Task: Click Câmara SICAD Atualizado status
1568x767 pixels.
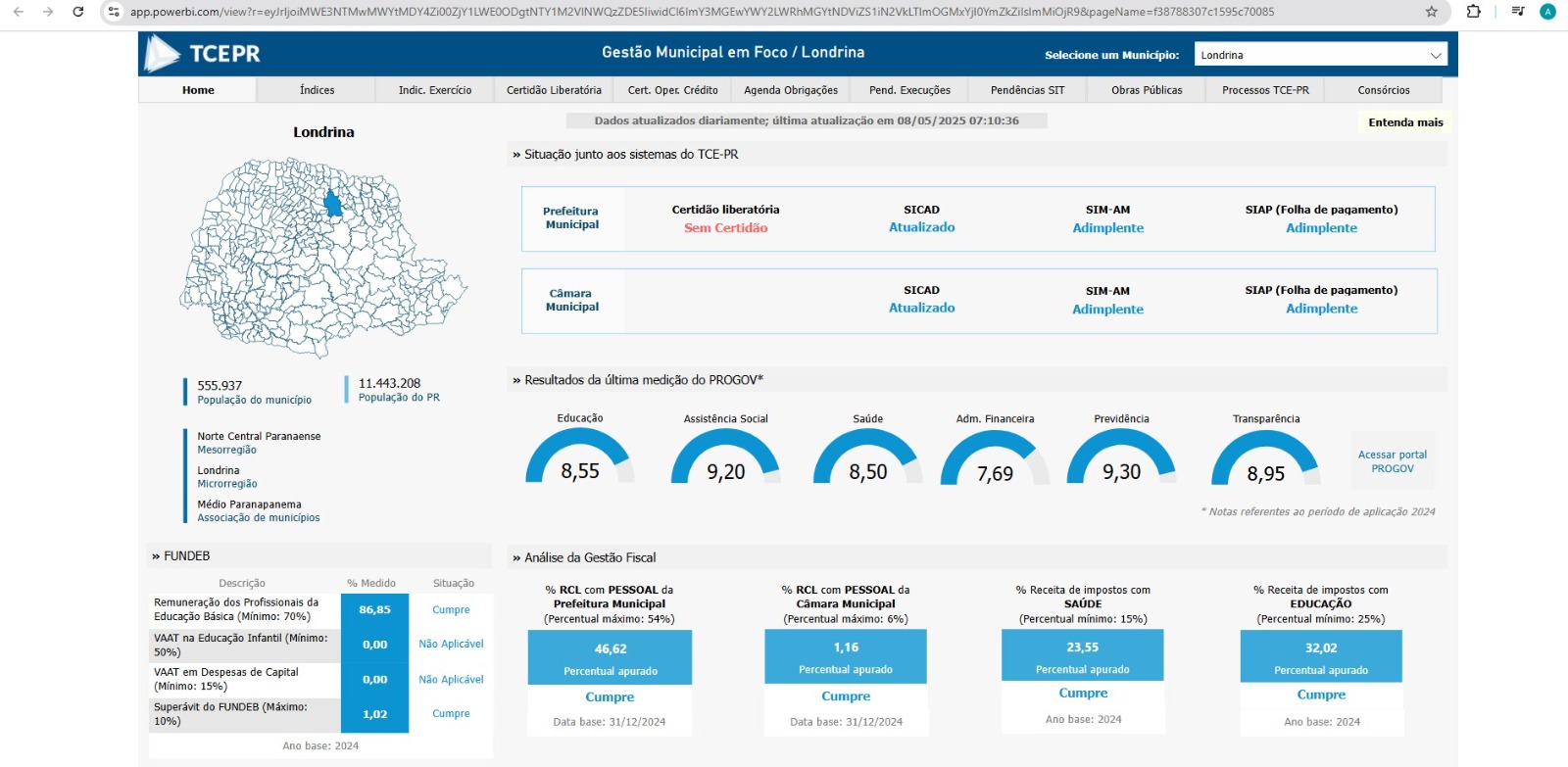Action: [922, 308]
